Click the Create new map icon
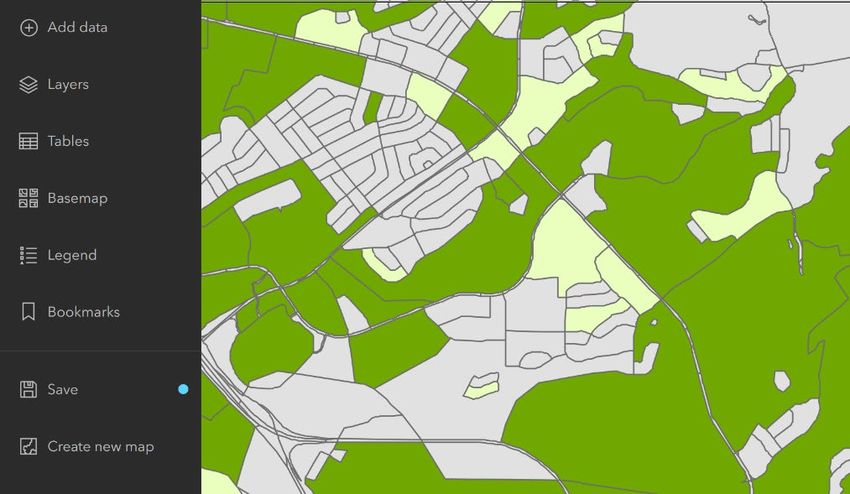 click(29, 446)
